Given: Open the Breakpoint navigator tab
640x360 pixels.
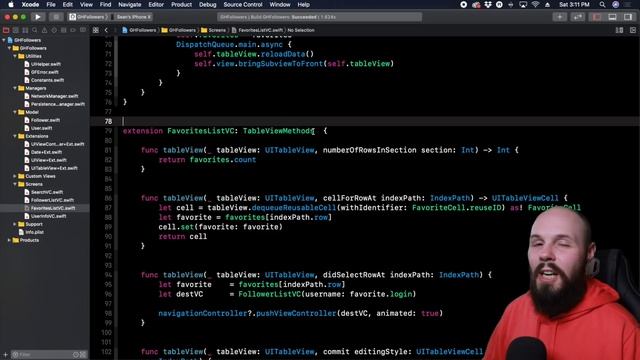Looking at the screenshot, I should 73,30.
